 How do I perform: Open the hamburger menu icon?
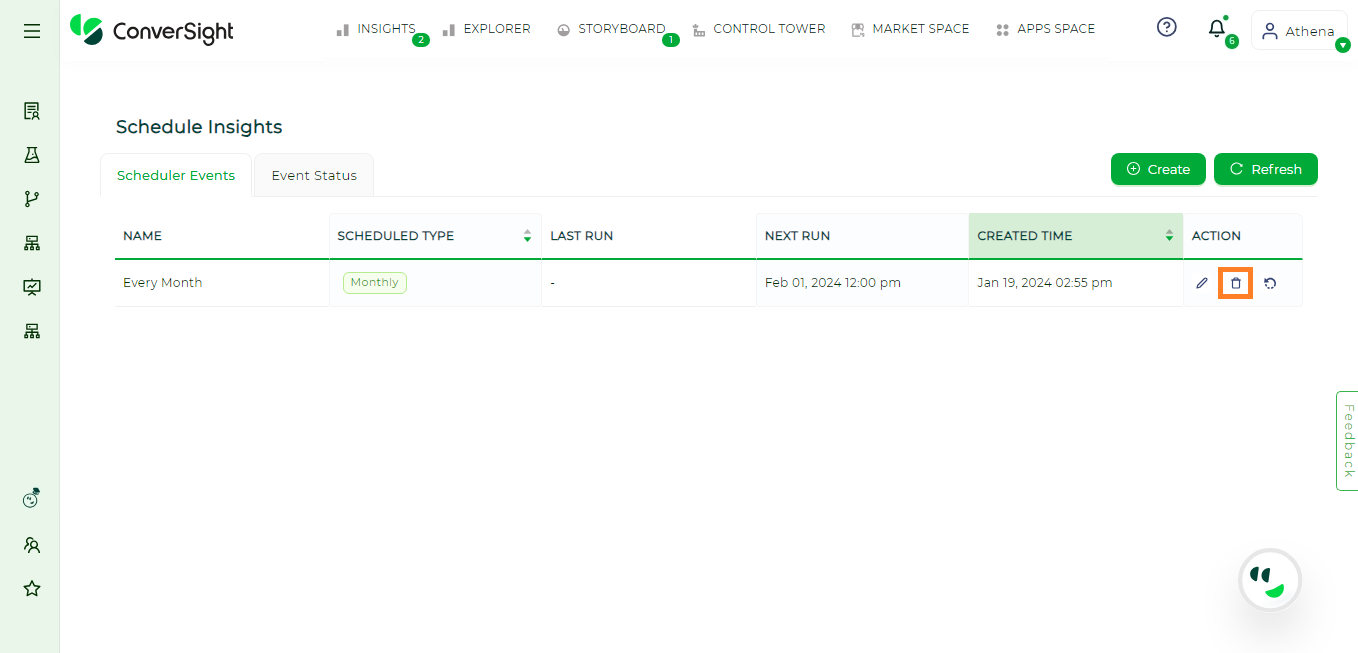(32, 31)
